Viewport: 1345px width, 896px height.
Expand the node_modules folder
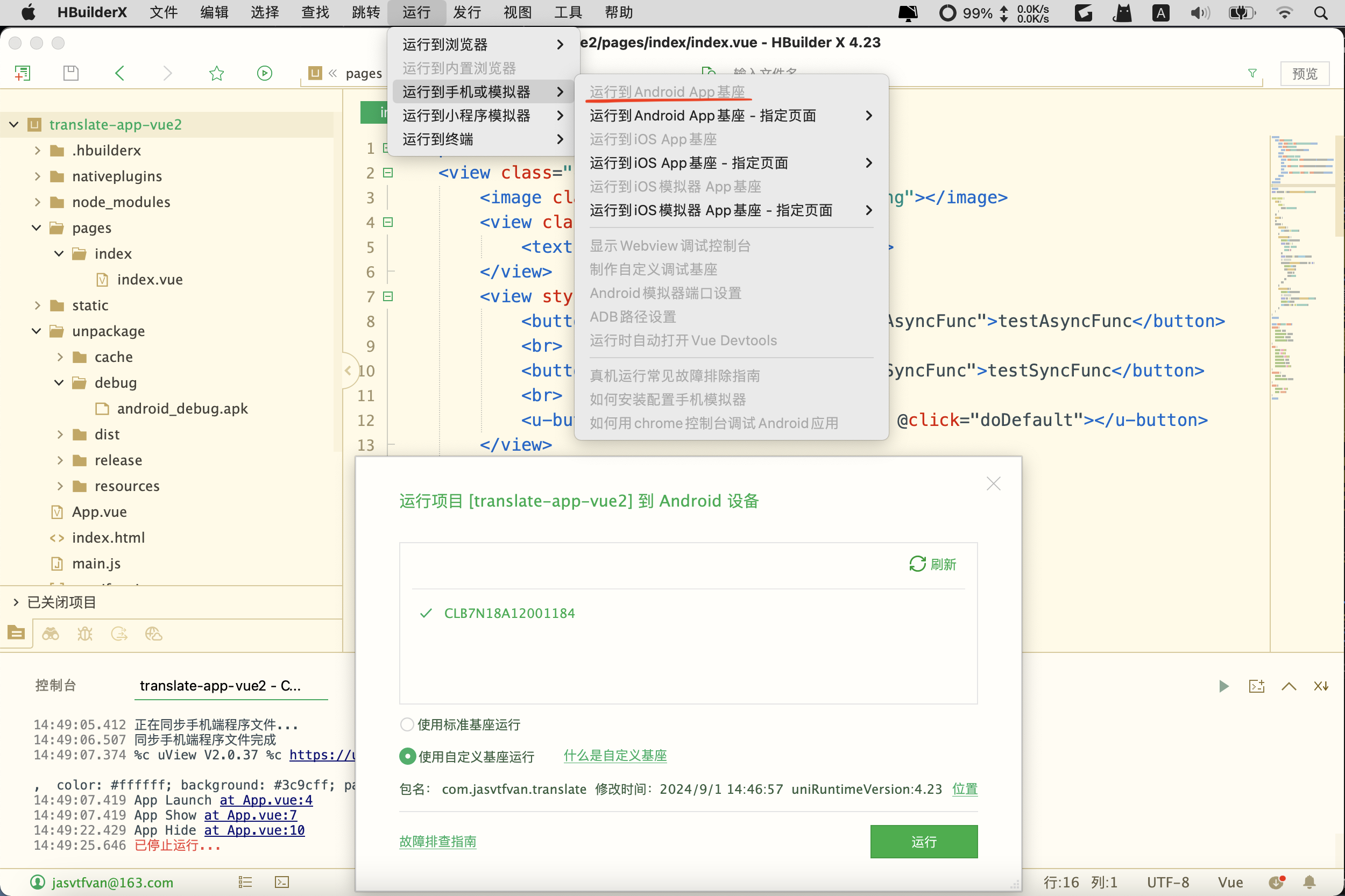37,202
